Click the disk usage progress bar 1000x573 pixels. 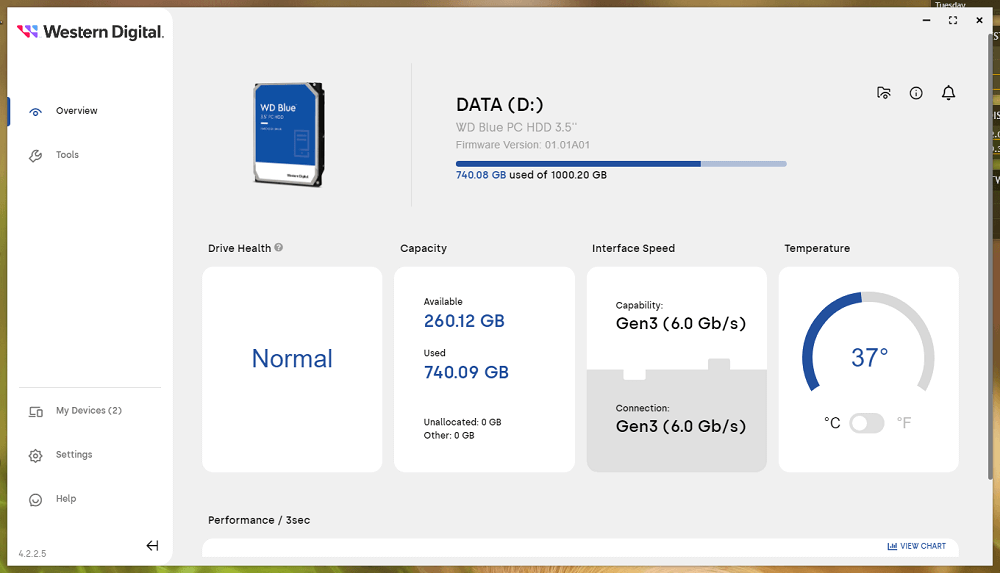(x=621, y=164)
